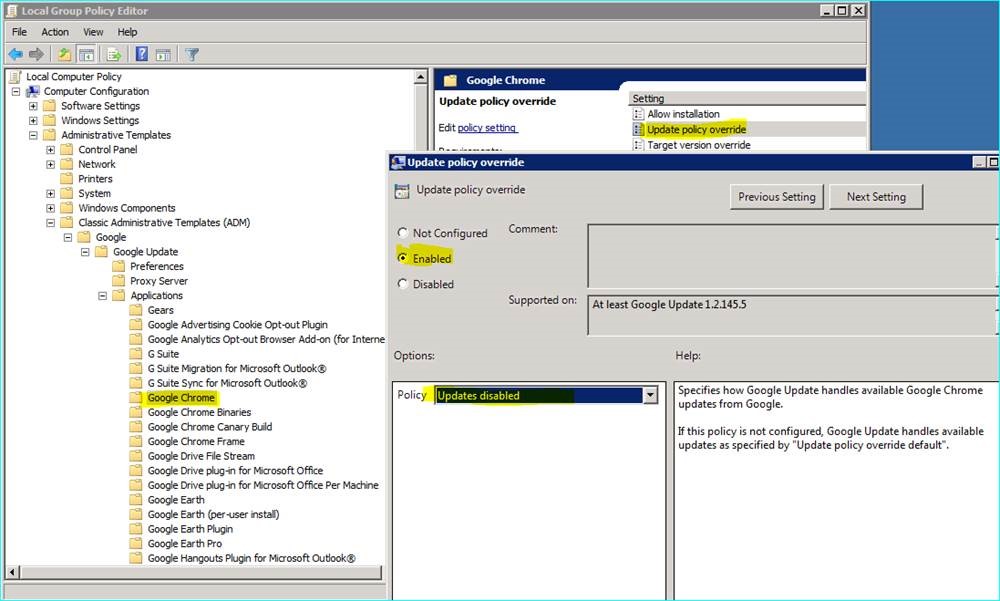The height and width of the screenshot is (601, 1000).
Task: Click the Back arrow toolbar icon
Action: tap(16, 55)
